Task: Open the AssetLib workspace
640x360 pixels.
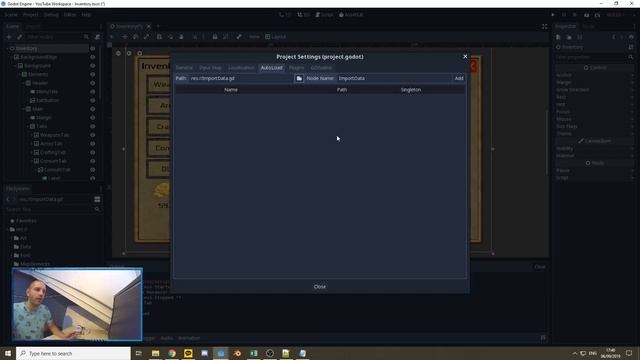Action: [351, 15]
